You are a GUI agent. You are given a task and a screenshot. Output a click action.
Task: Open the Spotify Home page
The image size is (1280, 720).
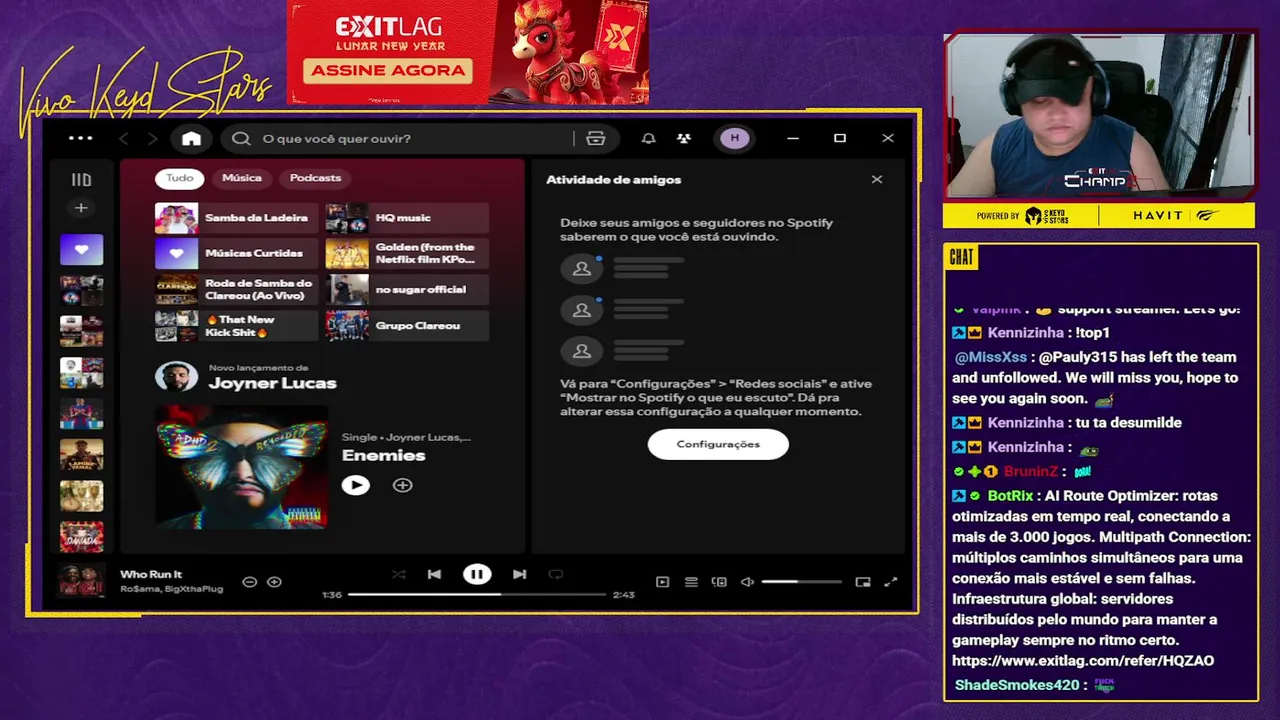pos(191,138)
